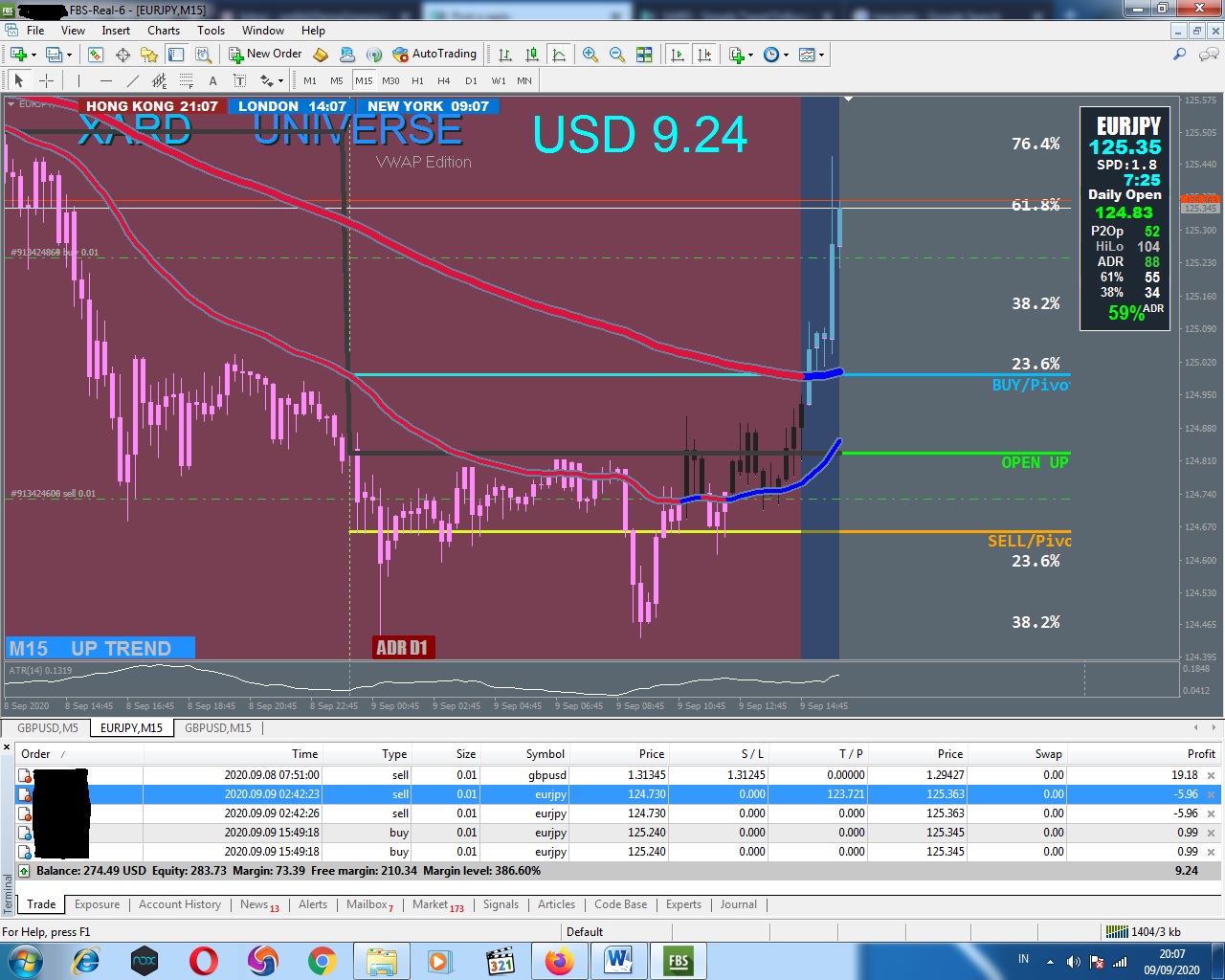Screen dimensions: 1225x980
Task: Open the New Order dialog
Action: point(265,55)
